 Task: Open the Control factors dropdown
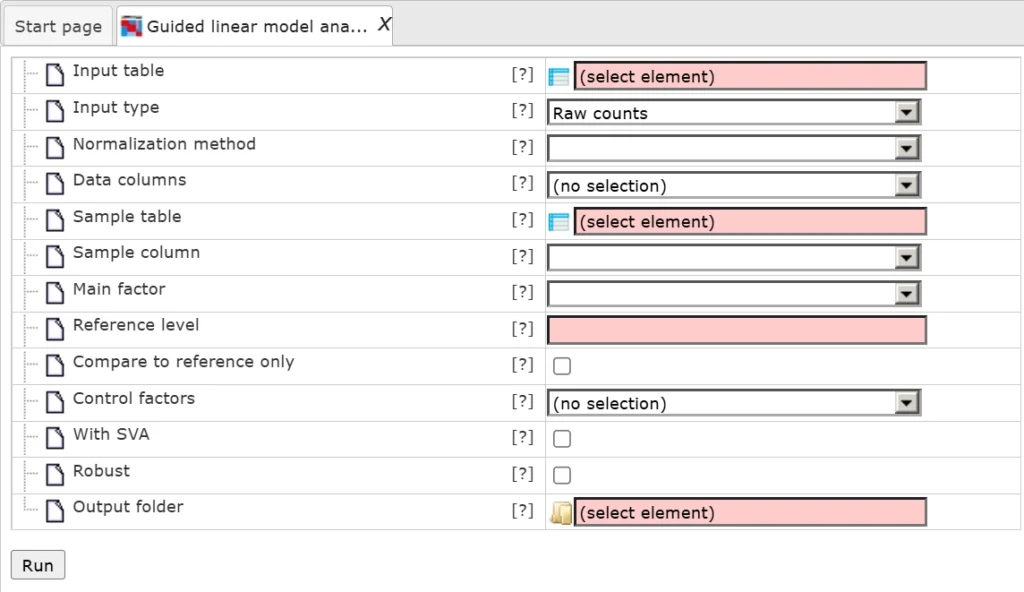pos(734,403)
